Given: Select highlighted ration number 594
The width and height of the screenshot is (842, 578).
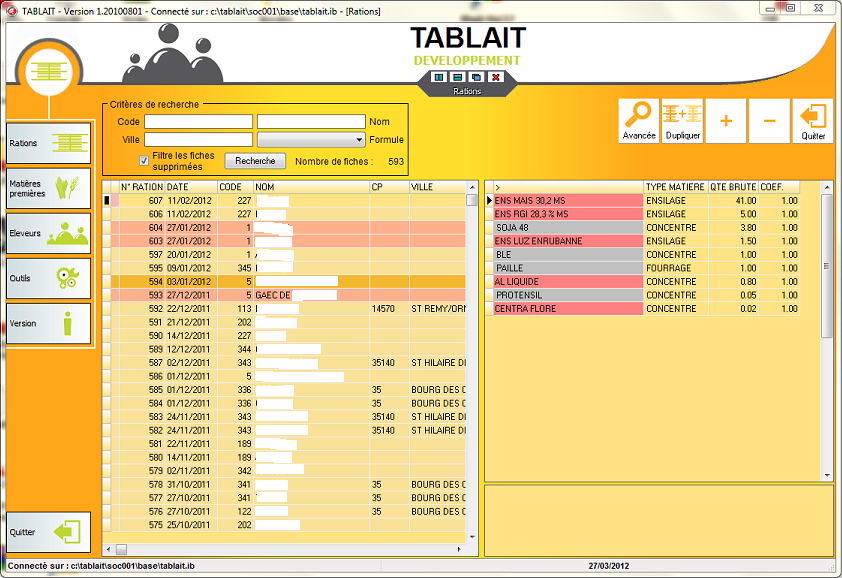Looking at the screenshot, I should 285,281.
